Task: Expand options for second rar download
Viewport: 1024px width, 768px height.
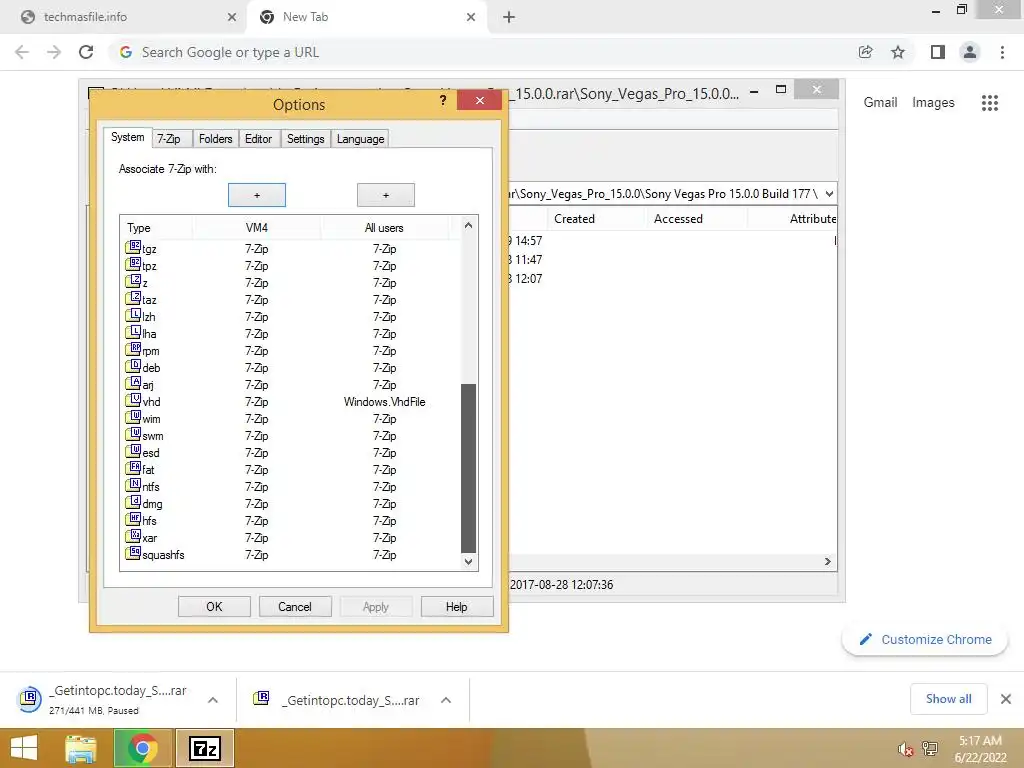Action: (446, 700)
